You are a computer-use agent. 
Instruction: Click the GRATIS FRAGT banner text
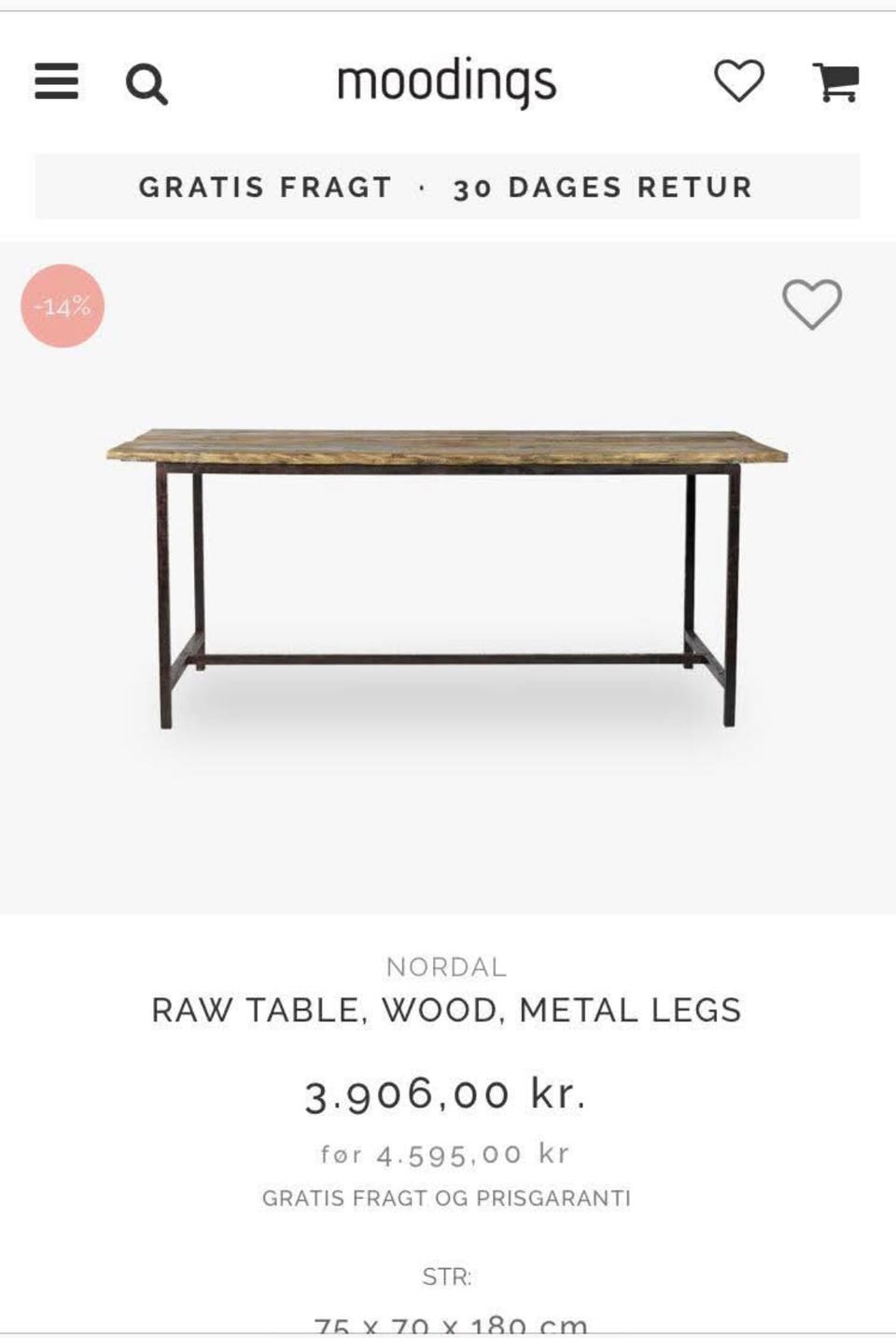click(x=265, y=187)
